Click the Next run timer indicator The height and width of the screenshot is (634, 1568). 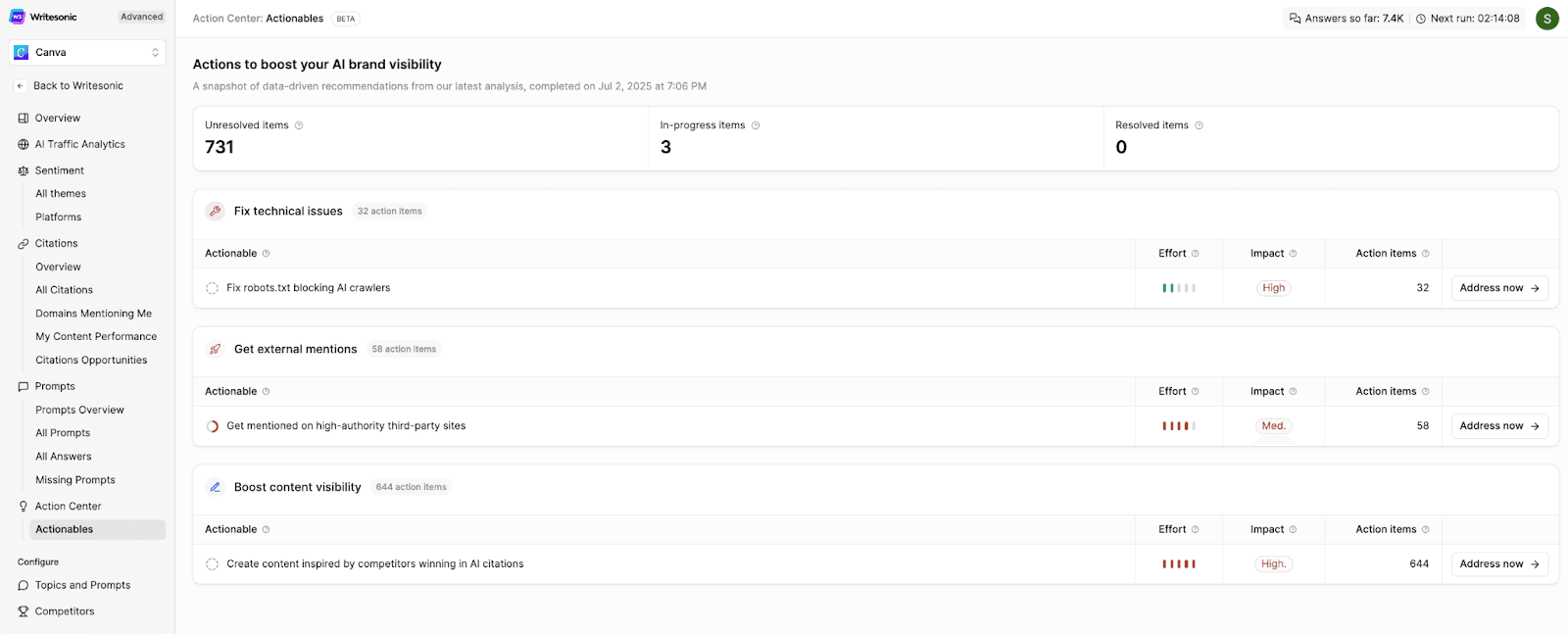1467,19
